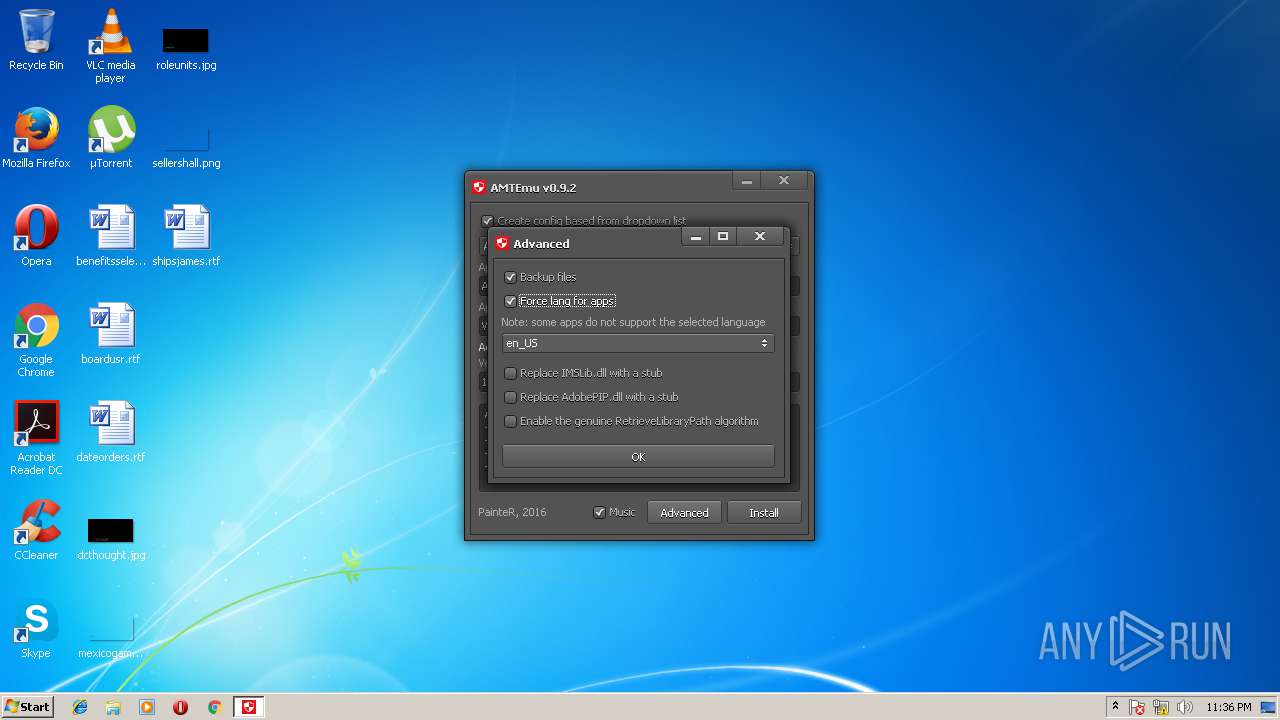Close the AMTEmu v0.9.2 window
1280x720 pixels.
(x=784, y=181)
